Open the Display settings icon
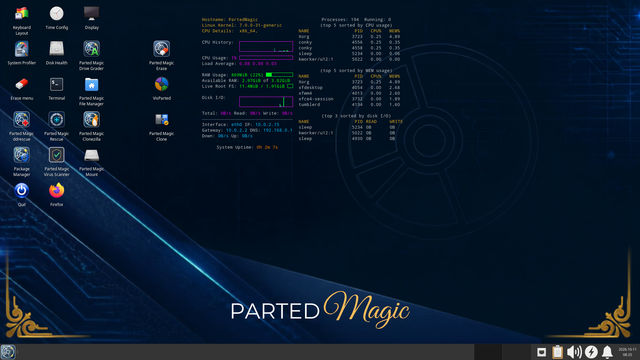 point(91,14)
